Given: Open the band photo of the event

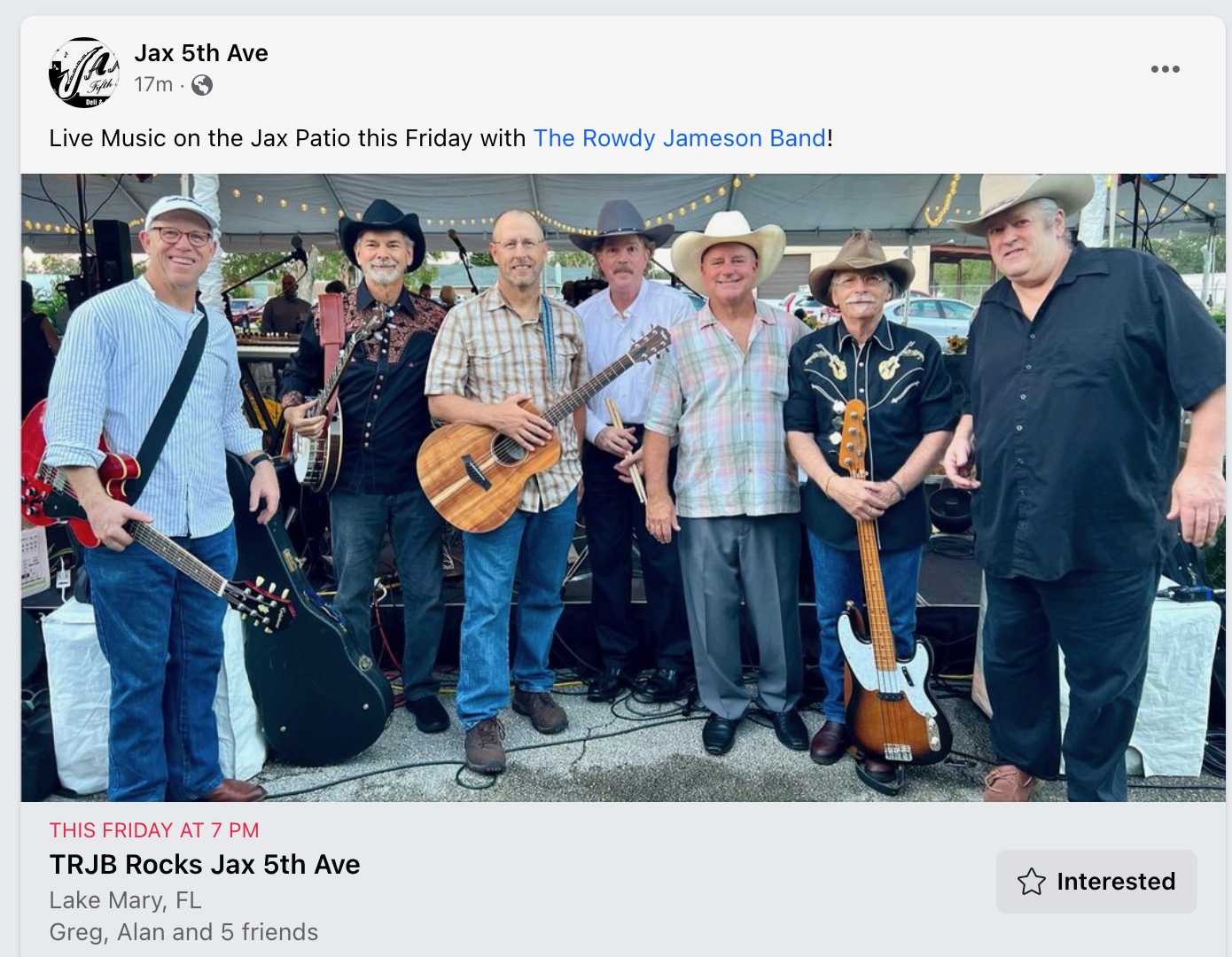Looking at the screenshot, I should point(623,488).
